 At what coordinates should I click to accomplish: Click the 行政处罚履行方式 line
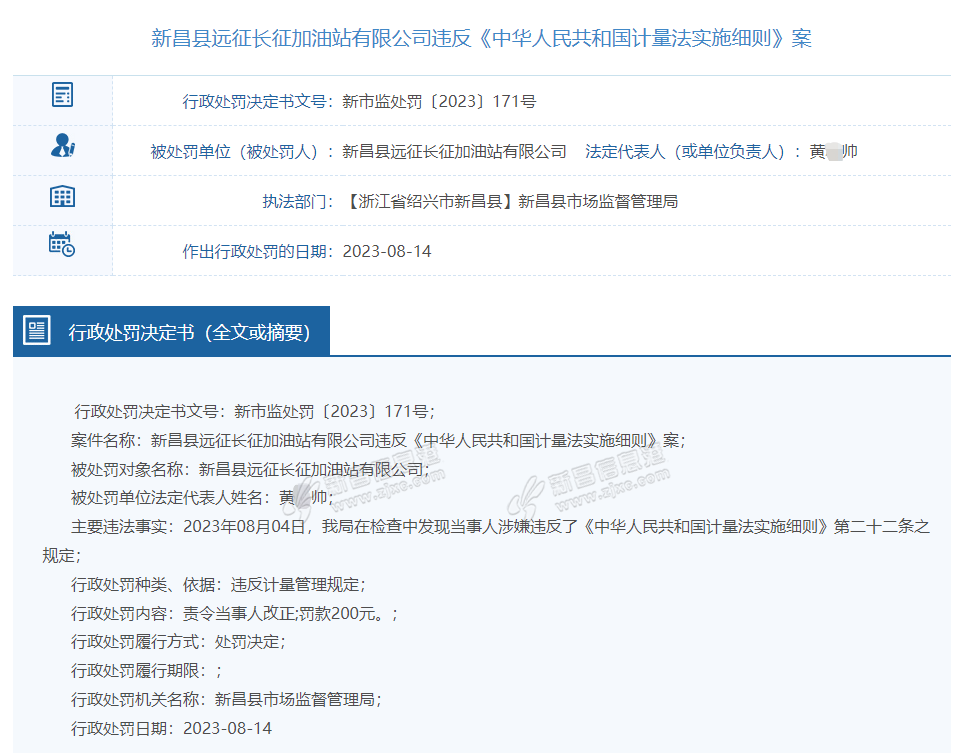tap(178, 642)
